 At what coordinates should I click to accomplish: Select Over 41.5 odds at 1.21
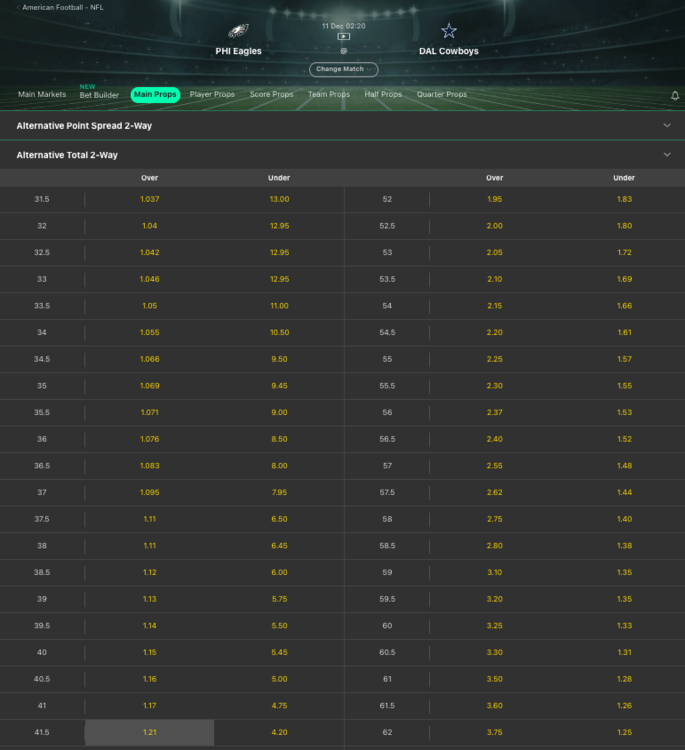coord(150,732)
